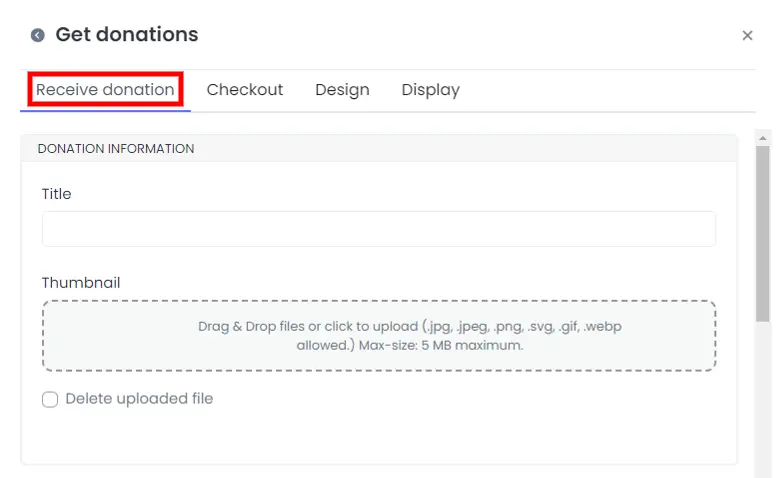Click the scrollbar track below the thumb
The height and width of the screenshot is (478, 780).
click(763, 398)
